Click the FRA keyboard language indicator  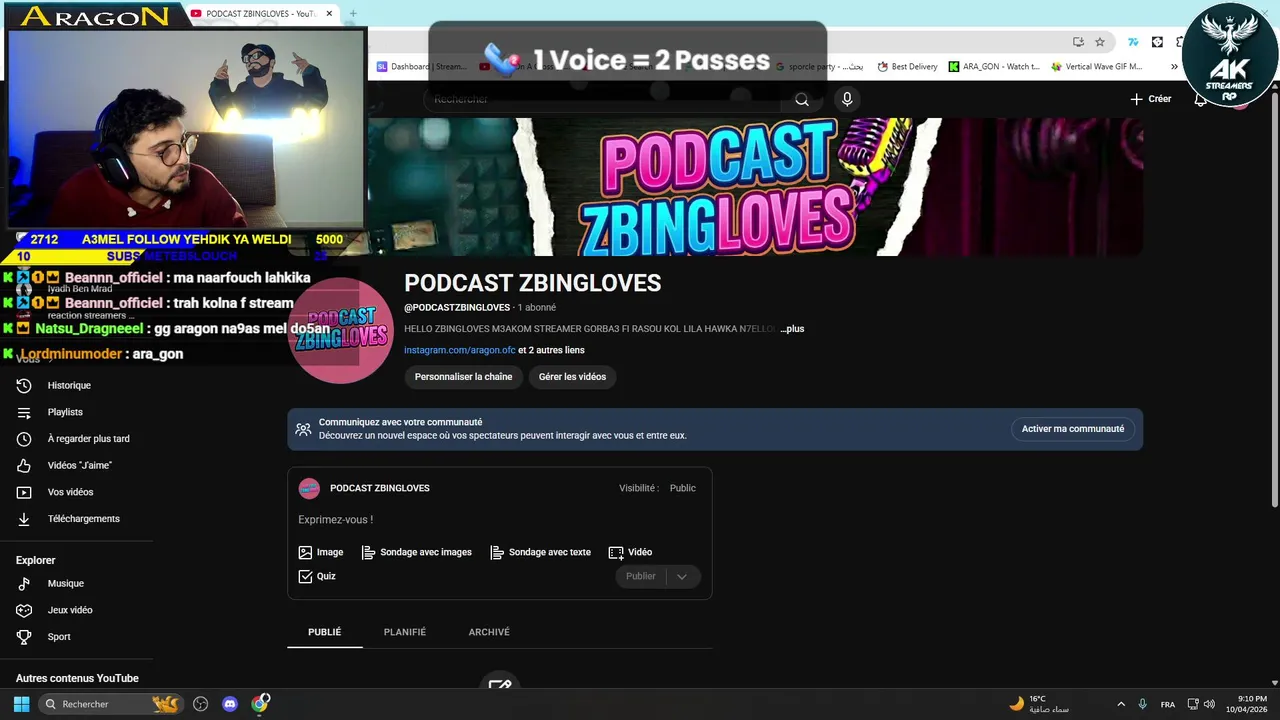(1168, 704)
